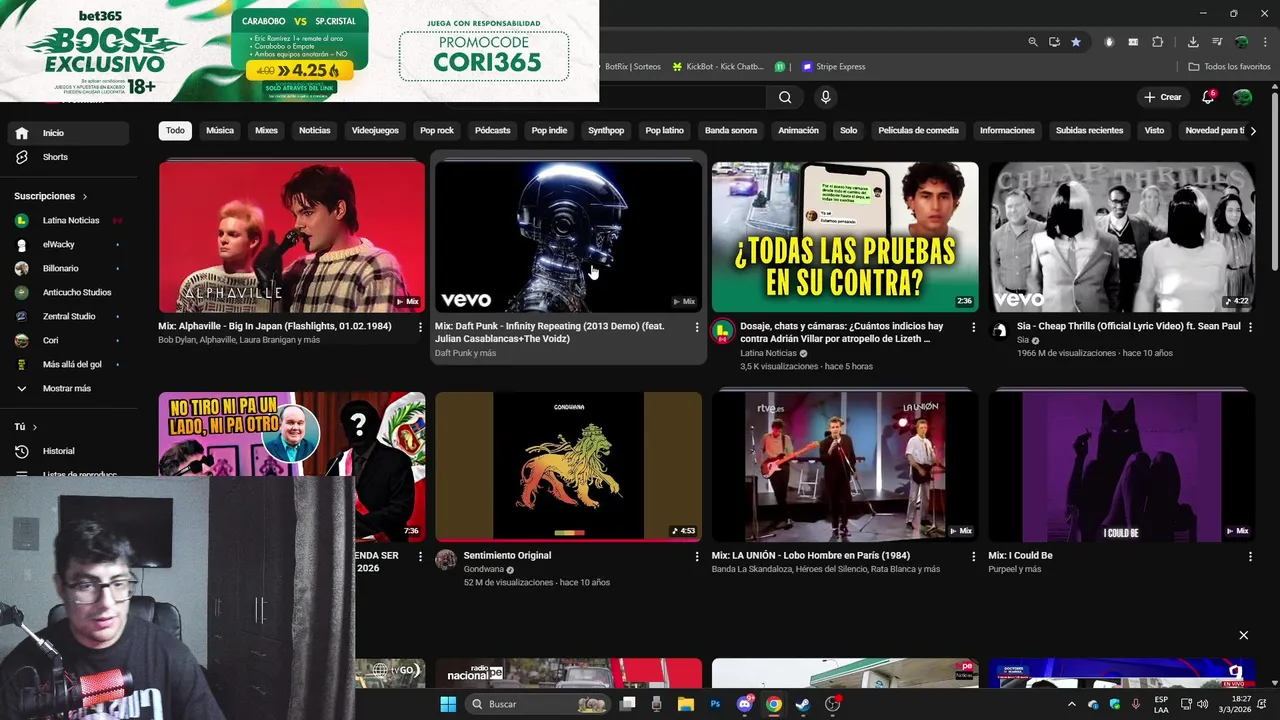Select the Banda sonora filter chip
The height and width of the screenshot is (720, 1280).
731,131
